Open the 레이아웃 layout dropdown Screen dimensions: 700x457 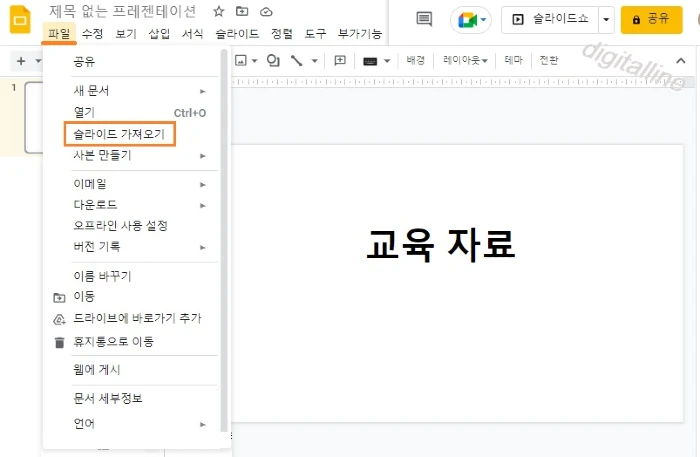[x=465, y=60]
